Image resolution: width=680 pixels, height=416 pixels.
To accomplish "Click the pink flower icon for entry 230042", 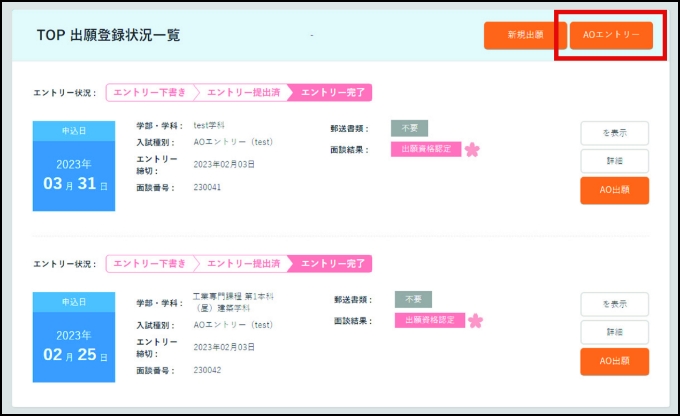I will [x=475, y=321].
